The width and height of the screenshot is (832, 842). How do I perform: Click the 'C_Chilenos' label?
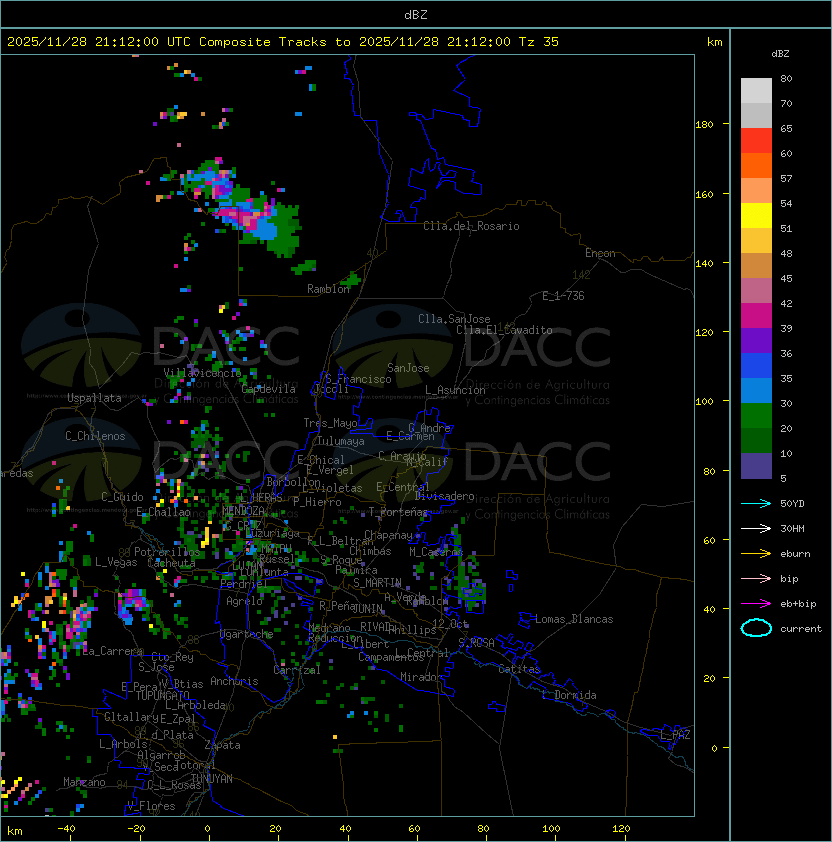tap(95, 436)
